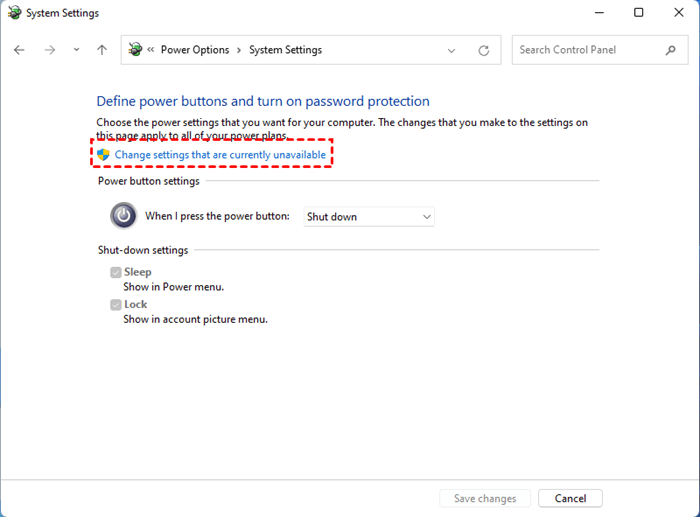Focus the Search Control Panel field
This screenshot has width=700, height=517.
[590, 50]
